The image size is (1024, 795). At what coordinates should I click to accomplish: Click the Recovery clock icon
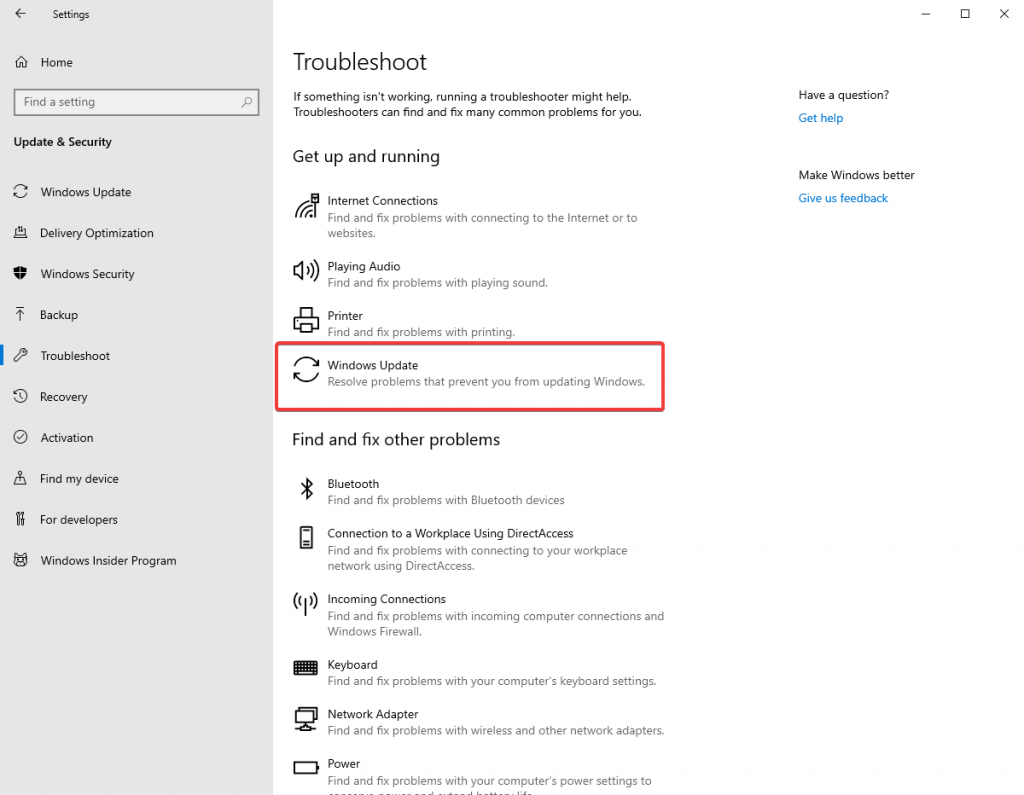tap(21, 396)
